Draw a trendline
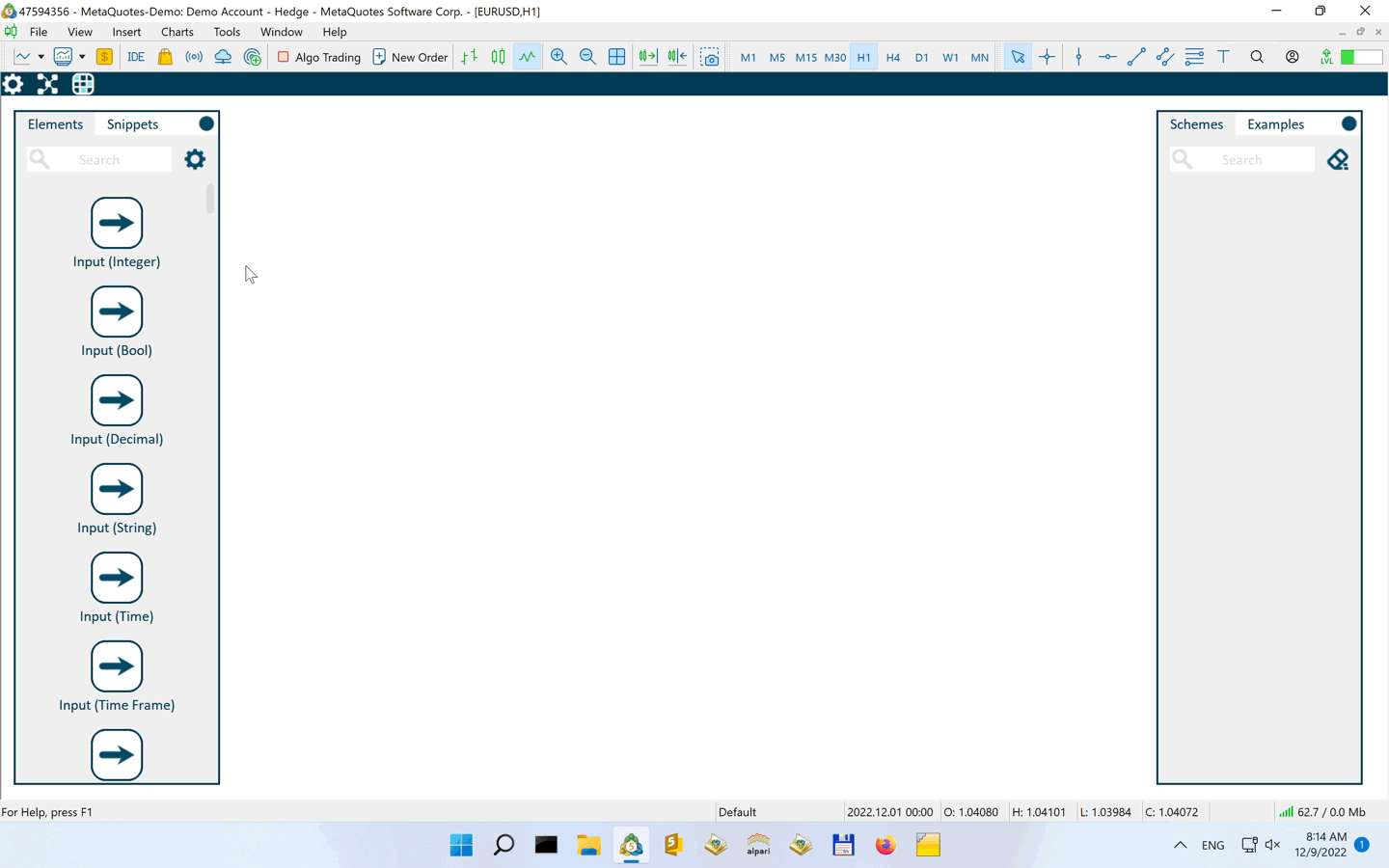This screenshot has width=1389, height=868. click(x=1136, y=57)
